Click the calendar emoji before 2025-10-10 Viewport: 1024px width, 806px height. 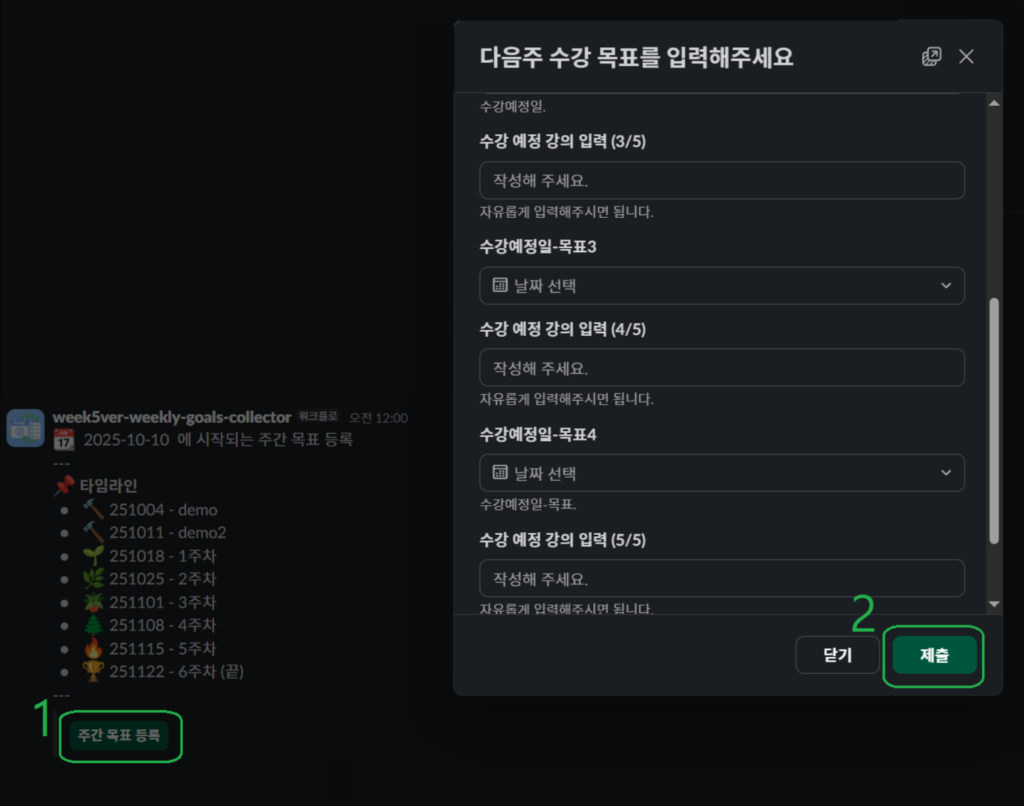[x=64, y=439]
